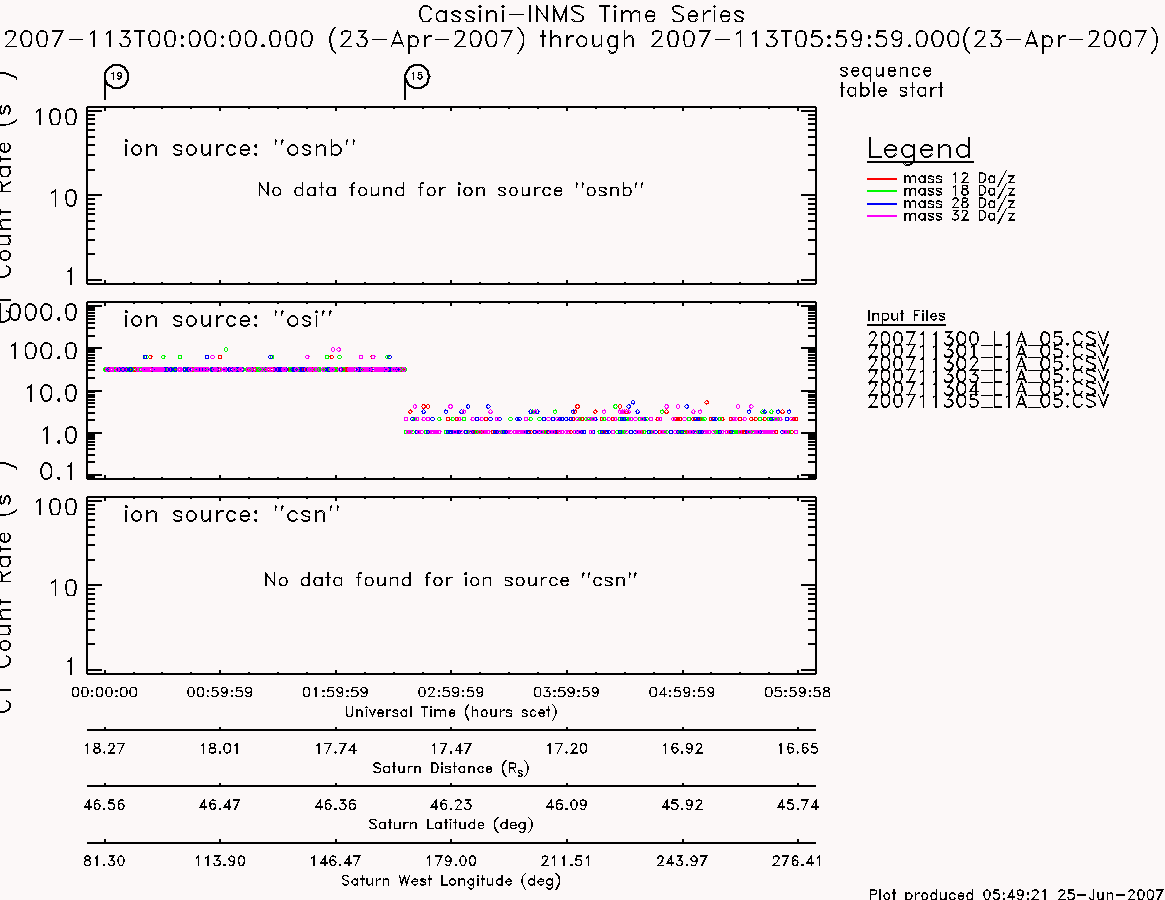Click the 'ion source: "osnb"' panel label
Image resolution: width=1165 pixels, height=900 pixels.
[x=240, y=149]
